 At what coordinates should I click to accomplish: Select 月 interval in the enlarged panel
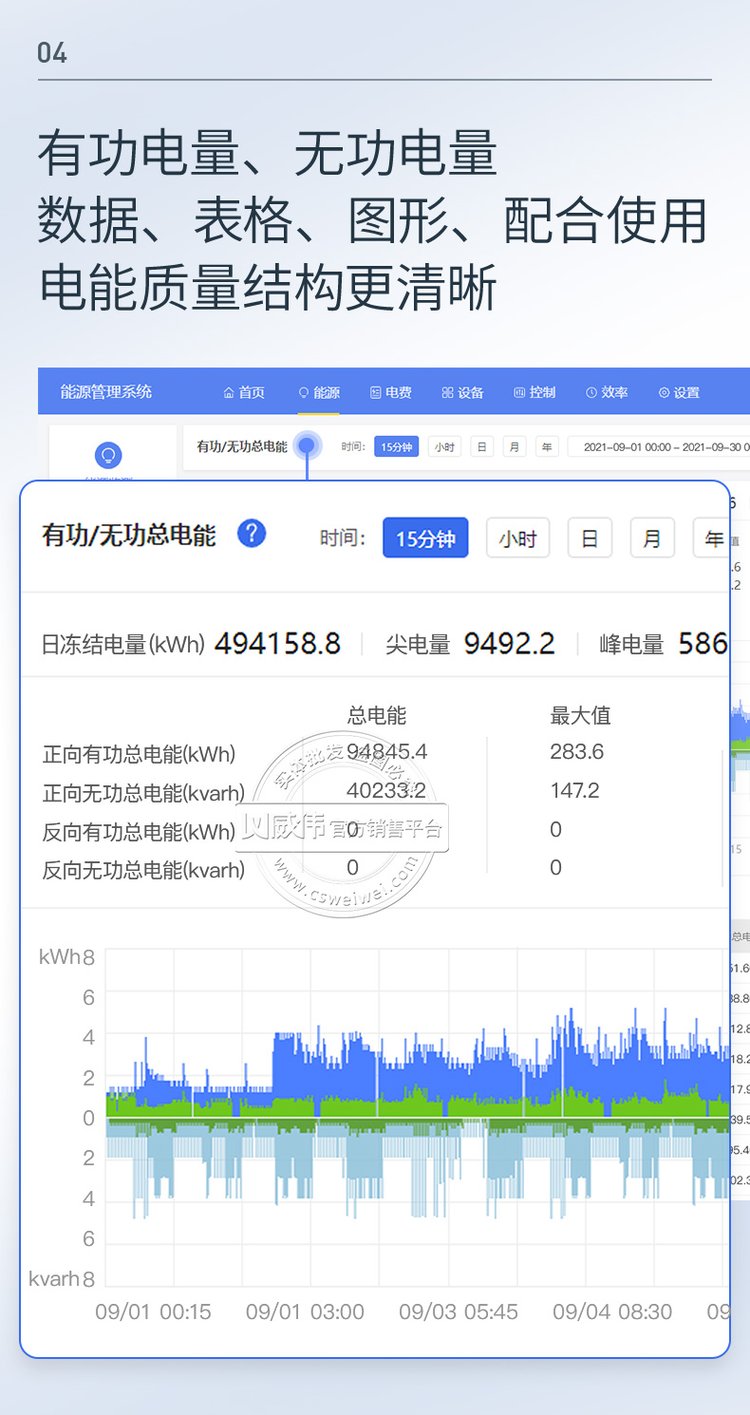tap(651, 539)
